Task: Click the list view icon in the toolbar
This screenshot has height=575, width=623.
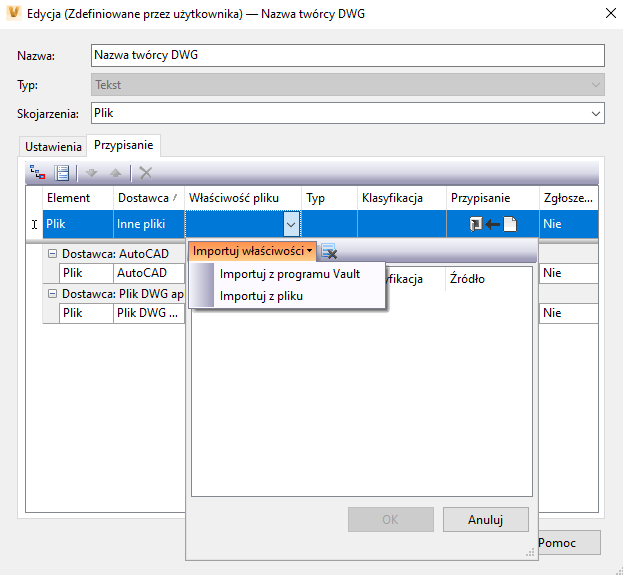Action: coord(62,173)
